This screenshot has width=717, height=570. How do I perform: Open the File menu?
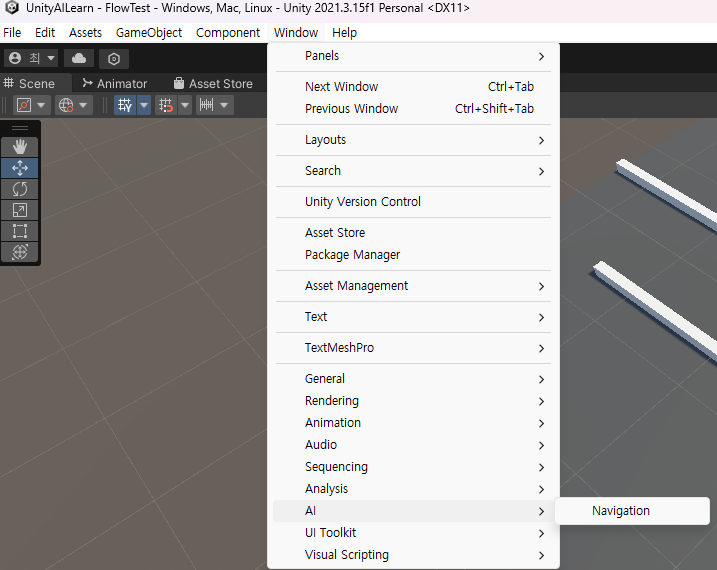(x=12, y=33)
